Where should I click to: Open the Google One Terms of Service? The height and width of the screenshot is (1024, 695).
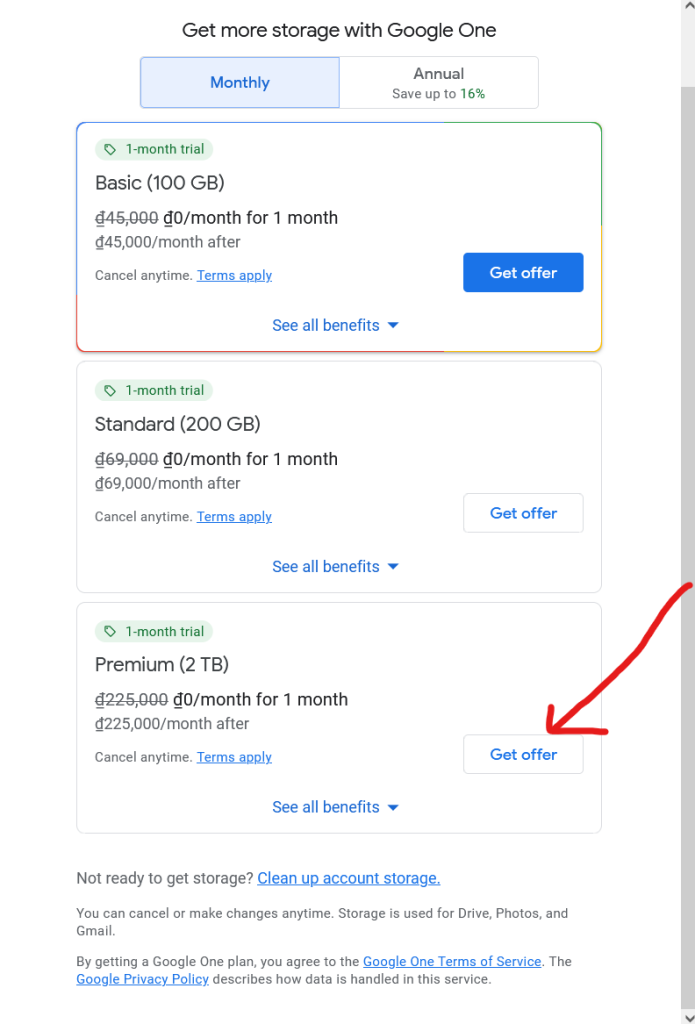click(x=451, y=961)
